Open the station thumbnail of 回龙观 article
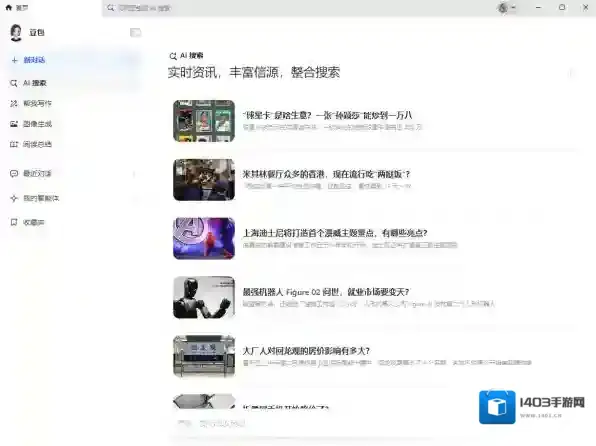This screenshot has height=446, width=596. tap(204, 356)
